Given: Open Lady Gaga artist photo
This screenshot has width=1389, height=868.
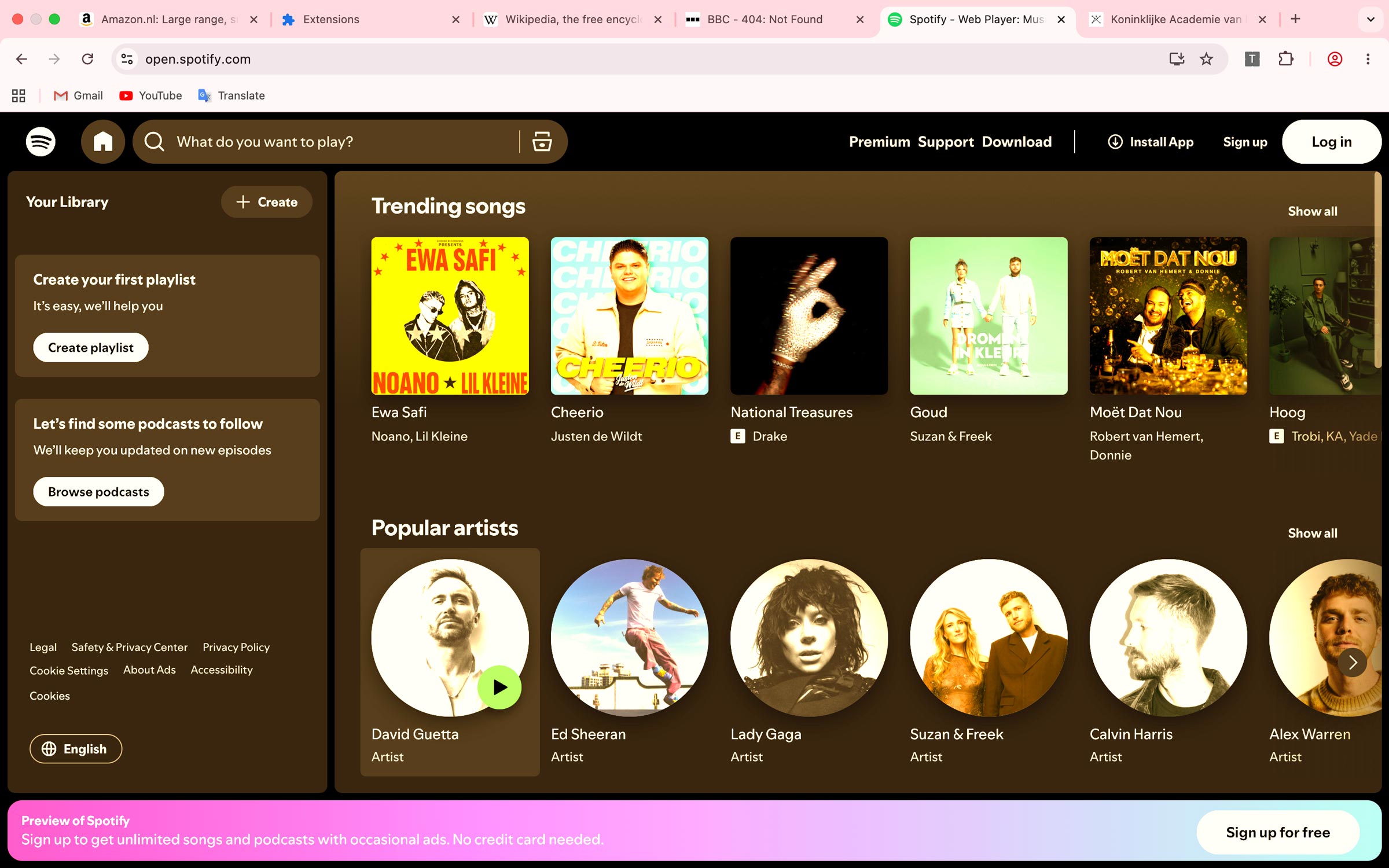Looking at the screenshot, I should click(x=809, y=638).
